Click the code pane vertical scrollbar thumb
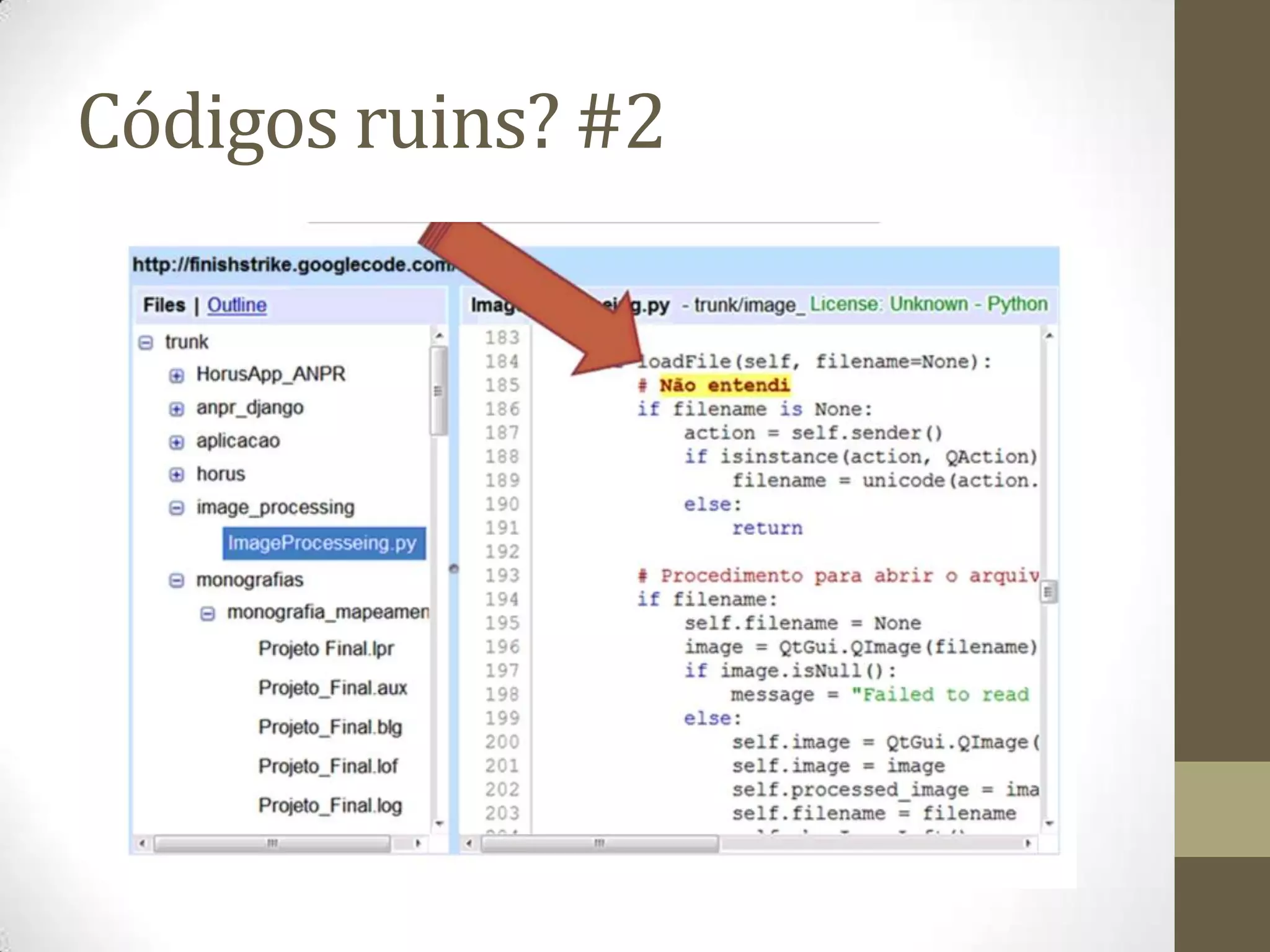 coord(1049,592)
